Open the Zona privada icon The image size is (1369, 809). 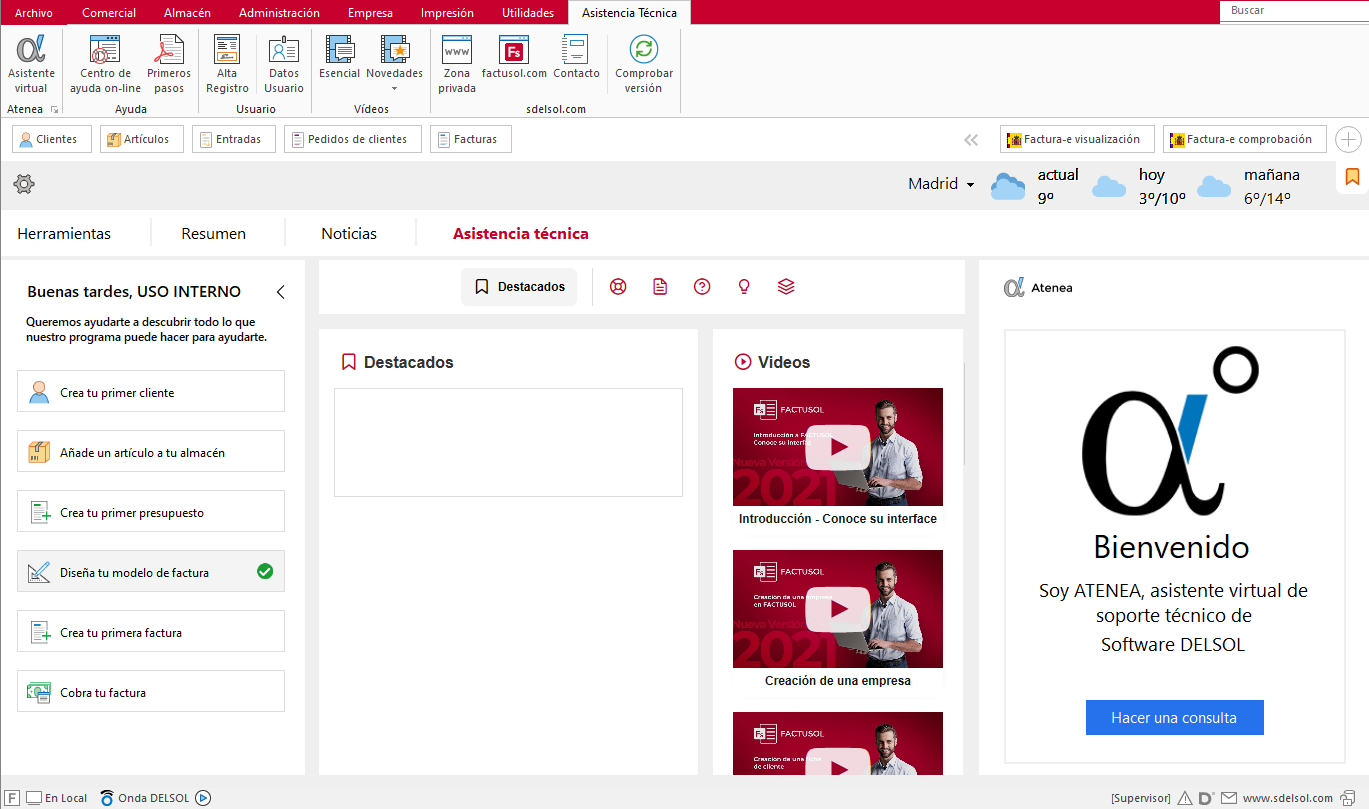tap(457, 64)
